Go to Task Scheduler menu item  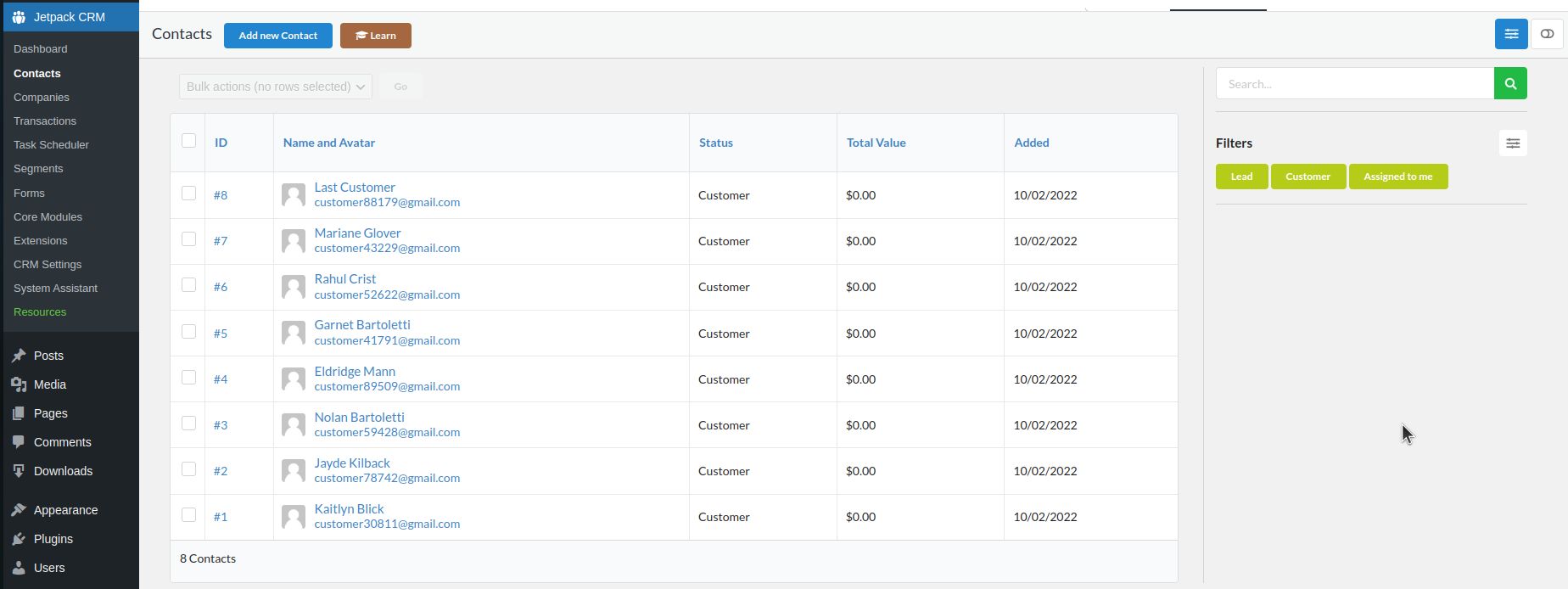[51, 144]
